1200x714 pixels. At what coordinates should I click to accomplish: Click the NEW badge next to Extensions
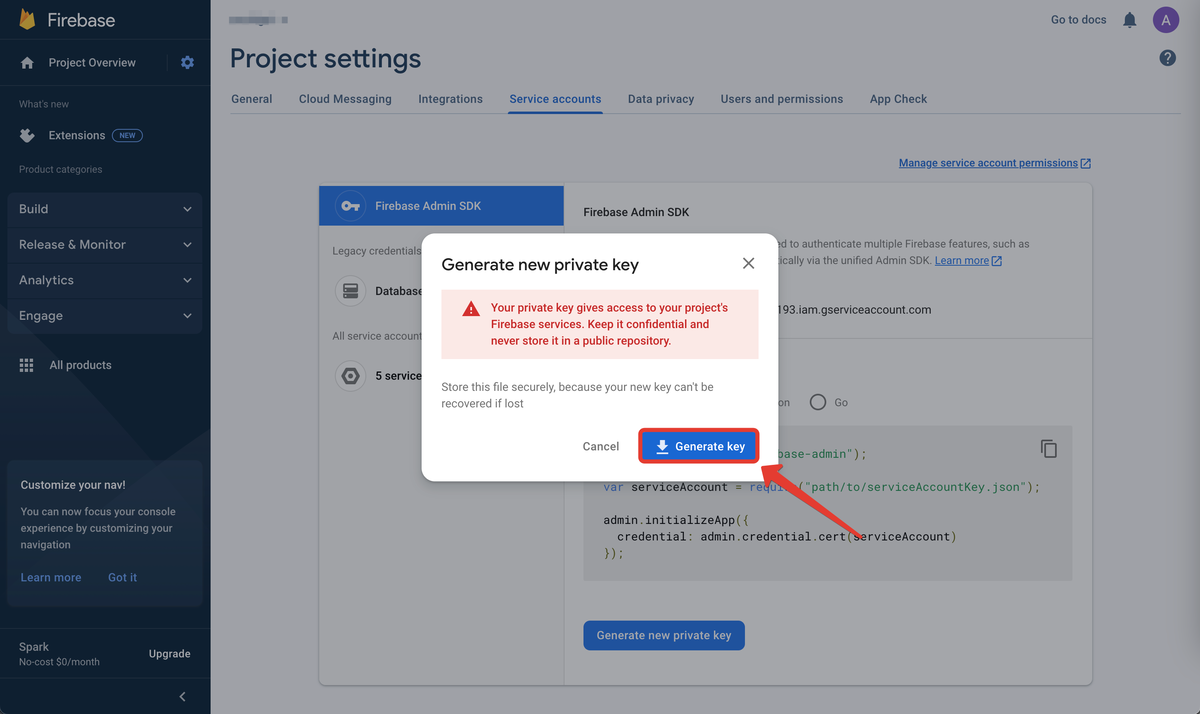(127, 136)
